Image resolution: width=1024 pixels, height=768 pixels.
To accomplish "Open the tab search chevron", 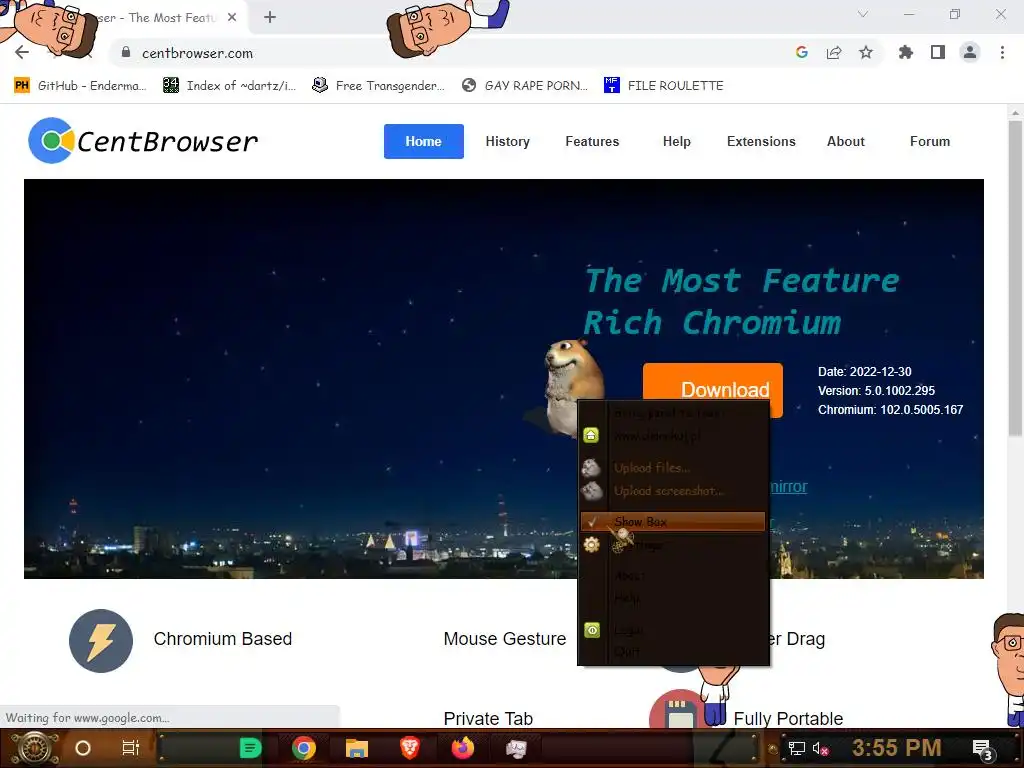I will [863, 14].
